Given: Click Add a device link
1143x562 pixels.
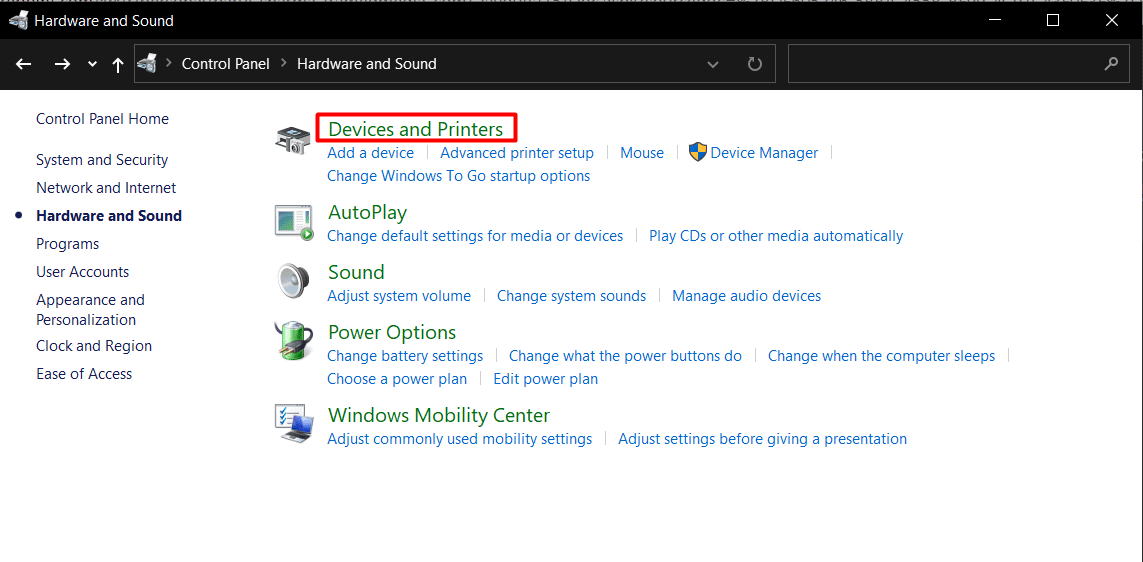Looking at the screenshot, I should 370,152.
